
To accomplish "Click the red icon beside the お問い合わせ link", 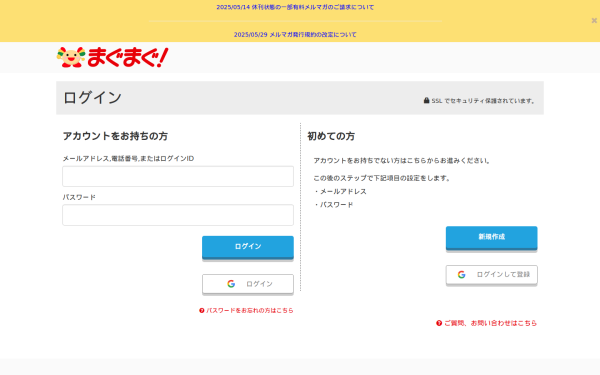I will point(439,323).
